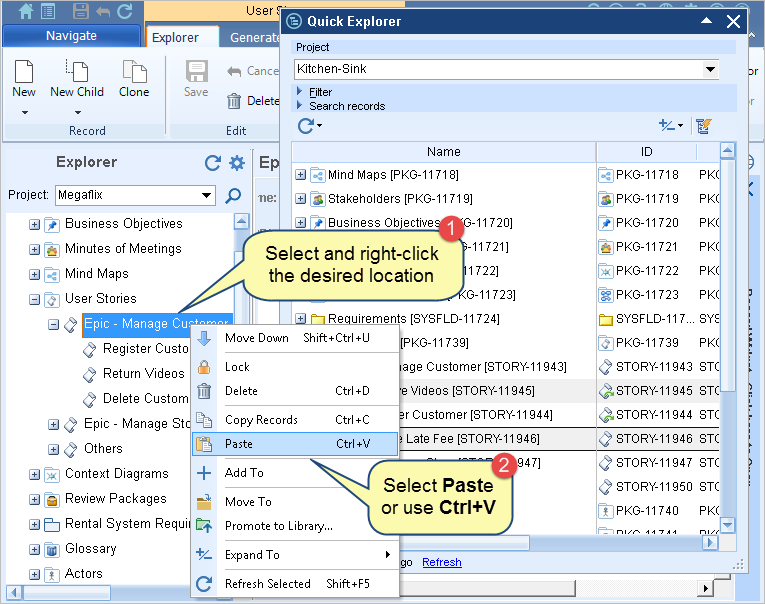Select Glossary in Explorer tree
765x604 pixels.
coord(91,549)
